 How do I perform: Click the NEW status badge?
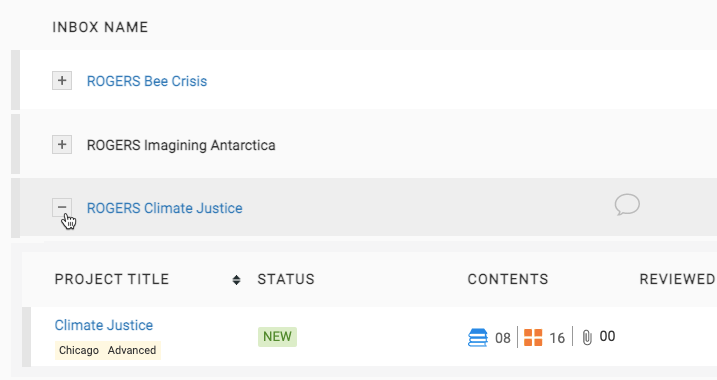tap(277, 337)
